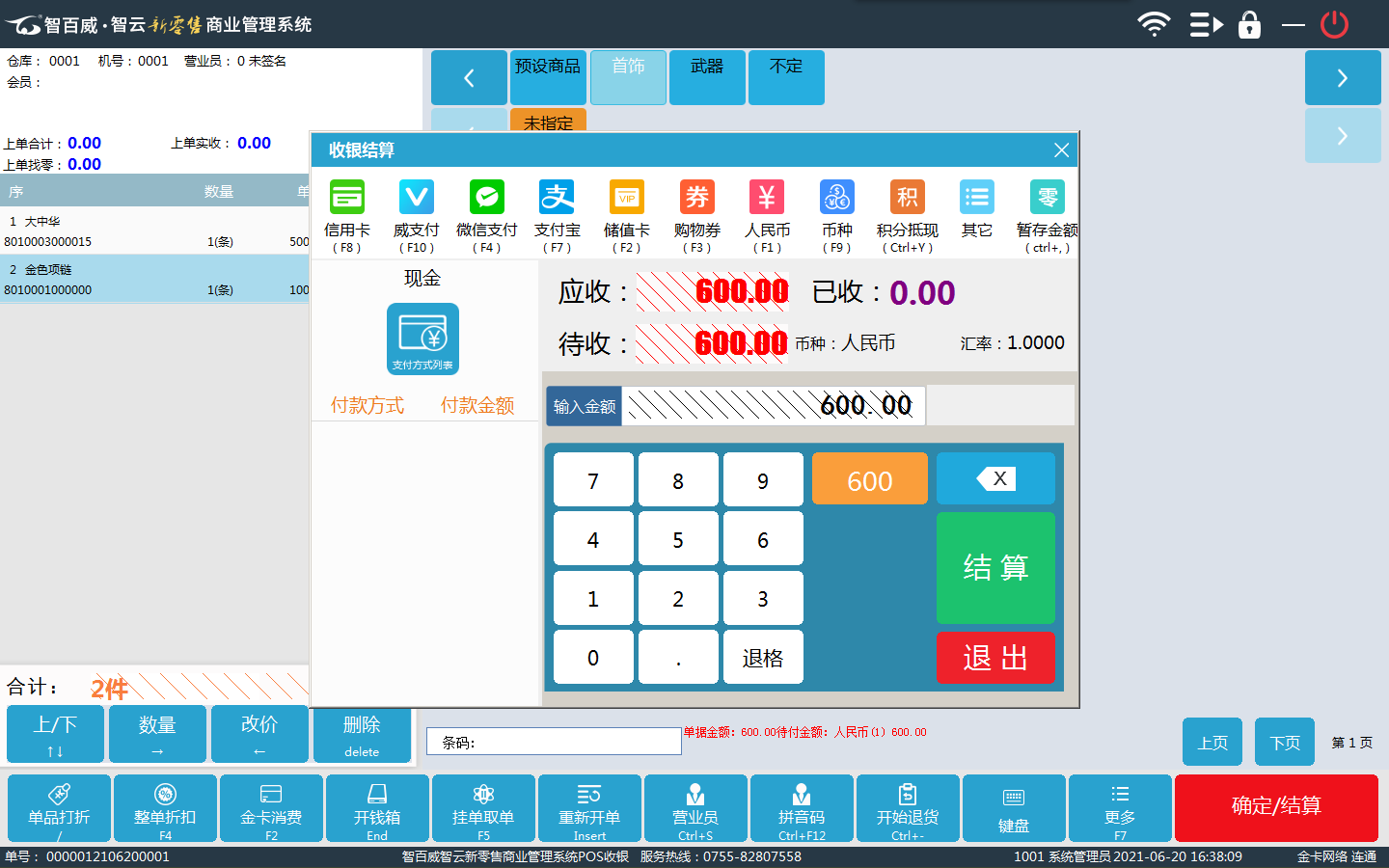Choose 人民币 cash payment icon
This screenshot has width=1389, height=868.
click(767, 199)
